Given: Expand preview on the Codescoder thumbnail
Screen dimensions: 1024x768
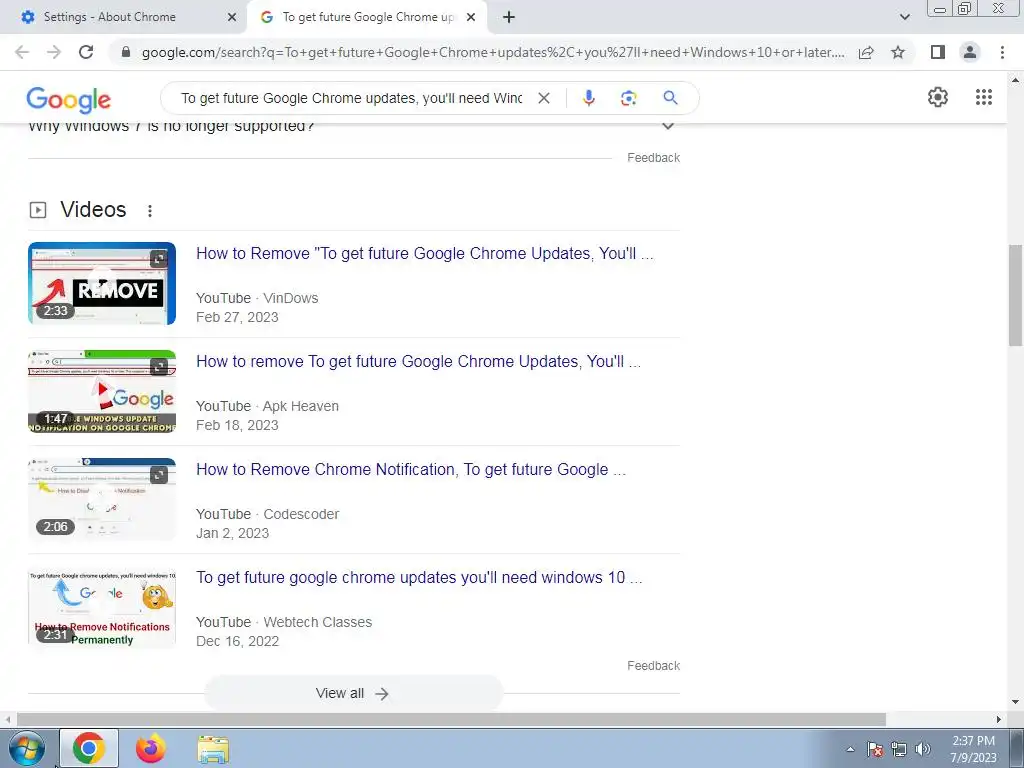Looking at the screenshot, I should [x=159, y=475].
